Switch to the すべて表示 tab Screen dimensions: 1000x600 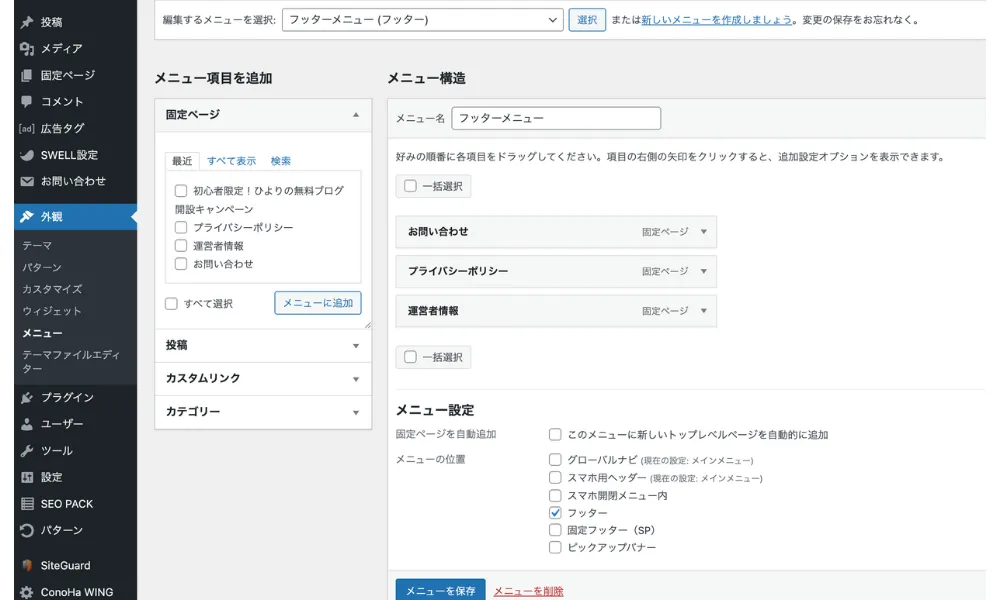(x=231, y=161)
